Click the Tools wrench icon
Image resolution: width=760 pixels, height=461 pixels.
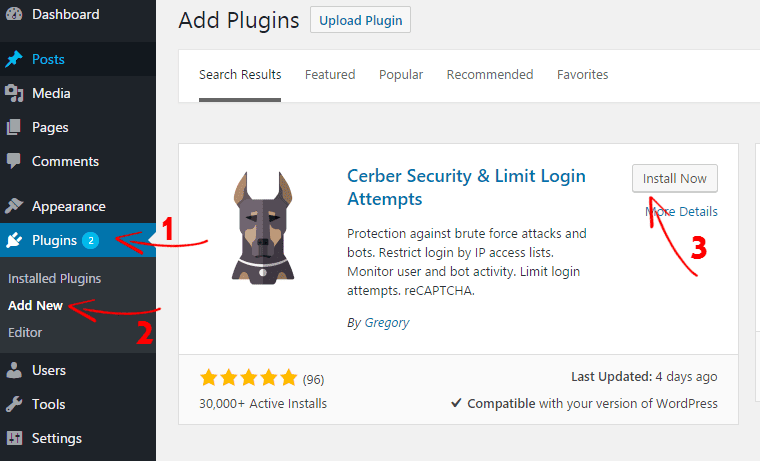[14, 404]
